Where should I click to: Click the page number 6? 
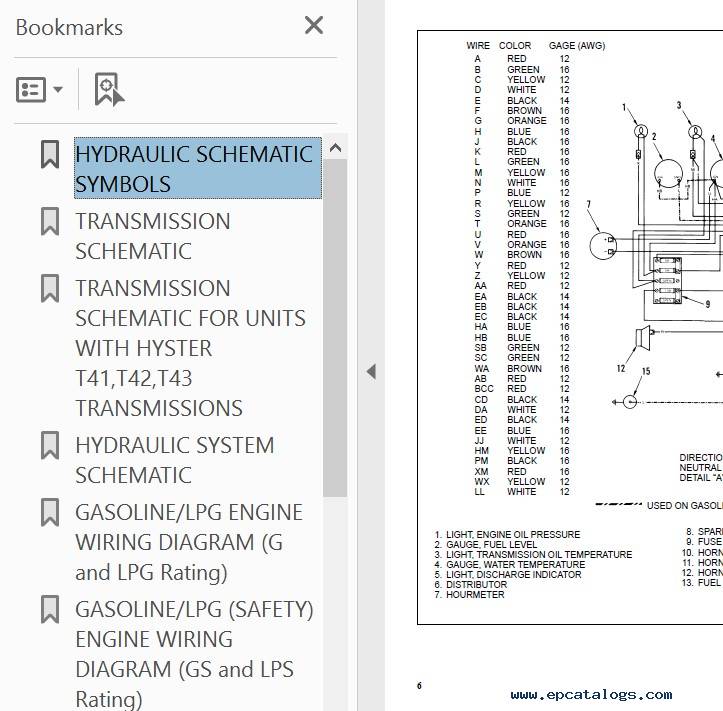[419, 686]
